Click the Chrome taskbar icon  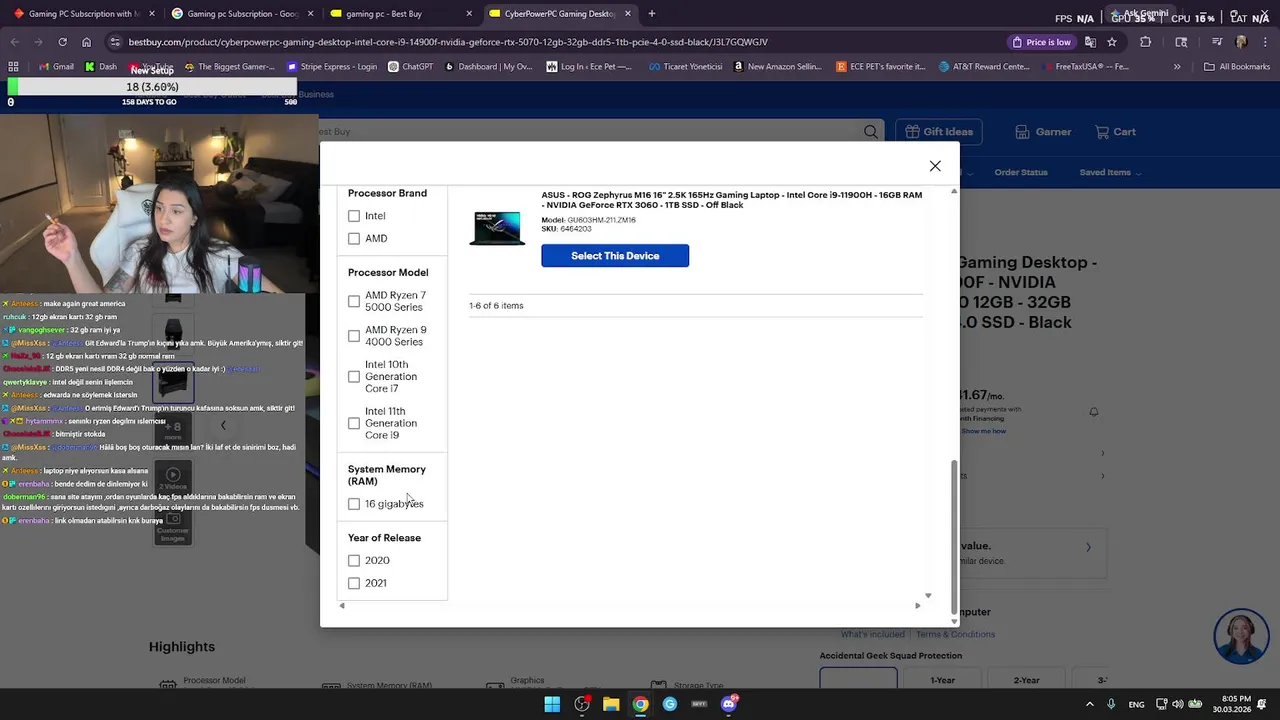(640, 704)
